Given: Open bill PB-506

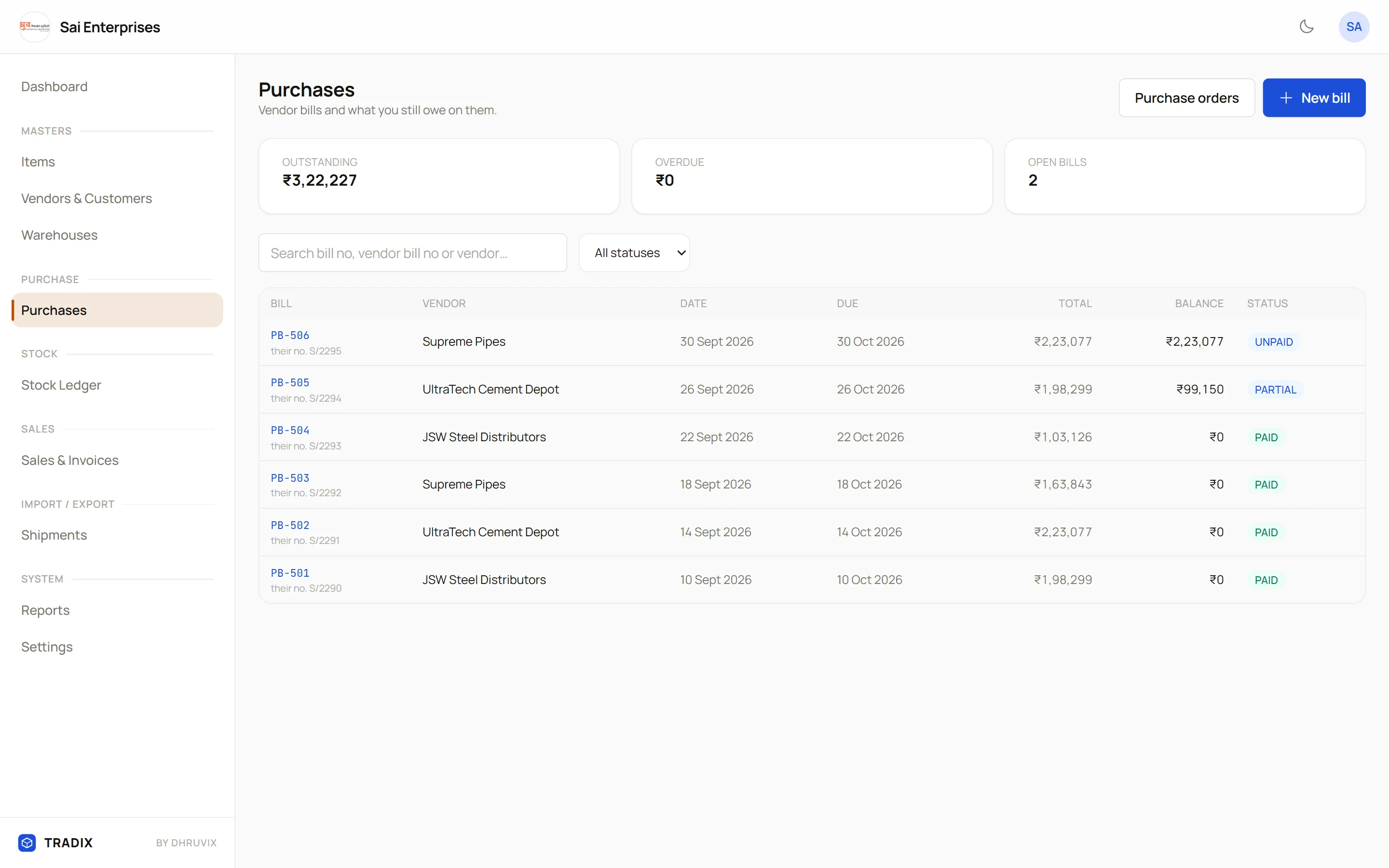Looking at the screenshot, I should point(290,335).
